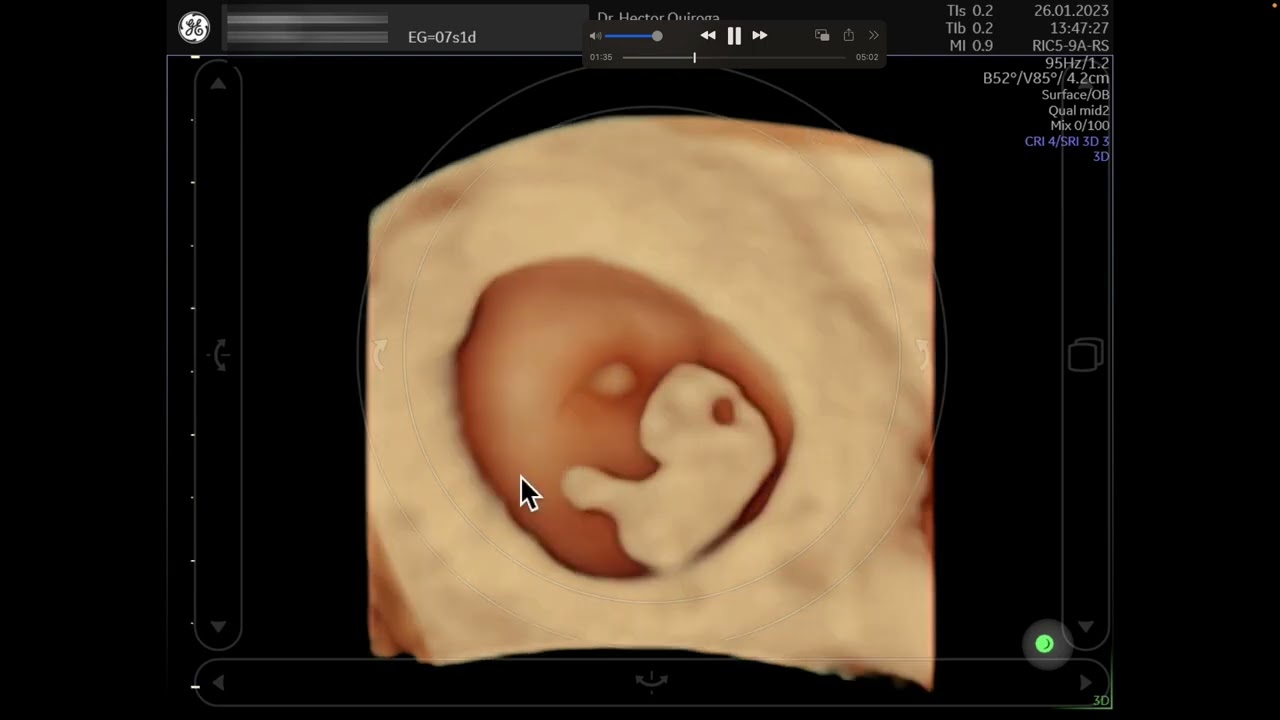Rewind the video
The image size is (1280, 720).
(708, 36)
